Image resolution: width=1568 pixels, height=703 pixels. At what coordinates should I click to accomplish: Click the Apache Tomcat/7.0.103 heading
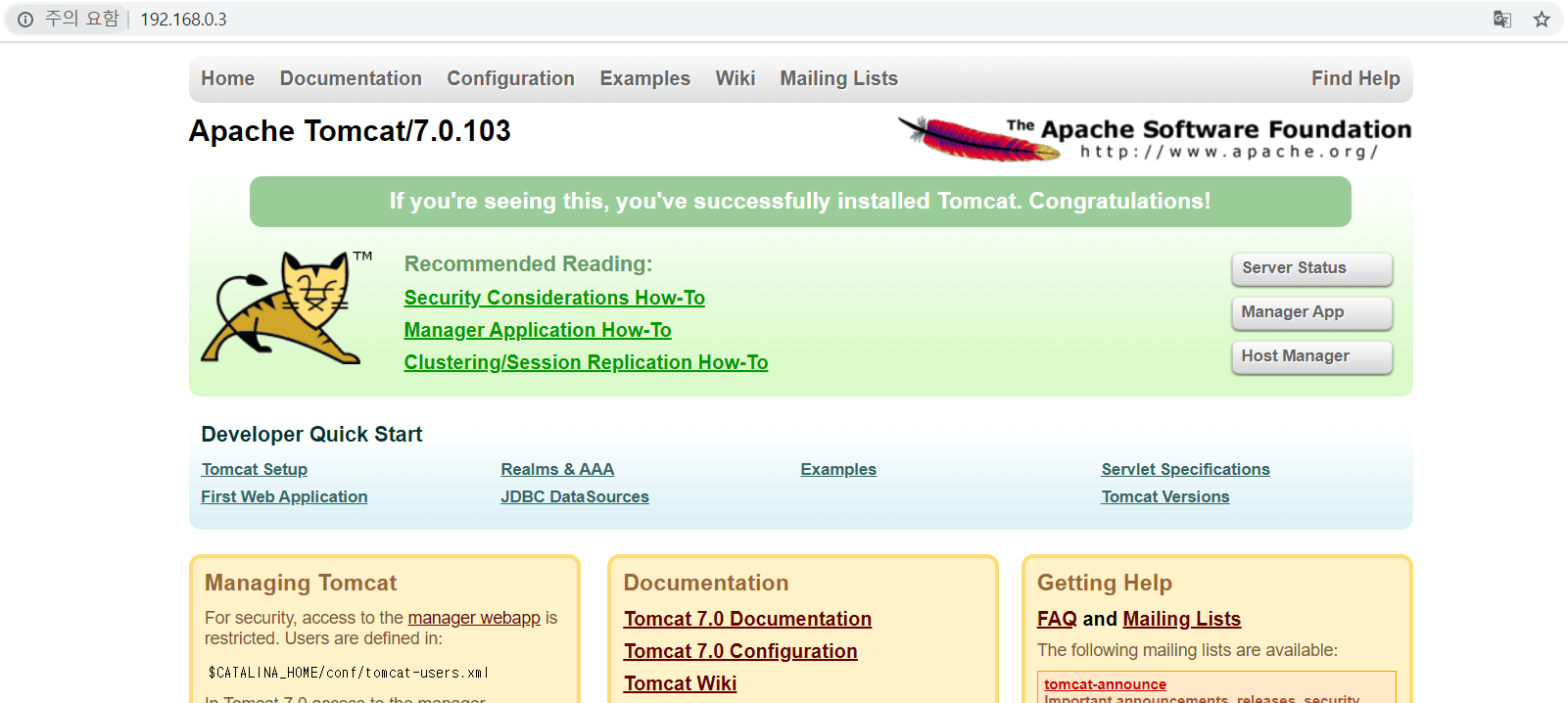pyautogui.click(x=350, y=131)
